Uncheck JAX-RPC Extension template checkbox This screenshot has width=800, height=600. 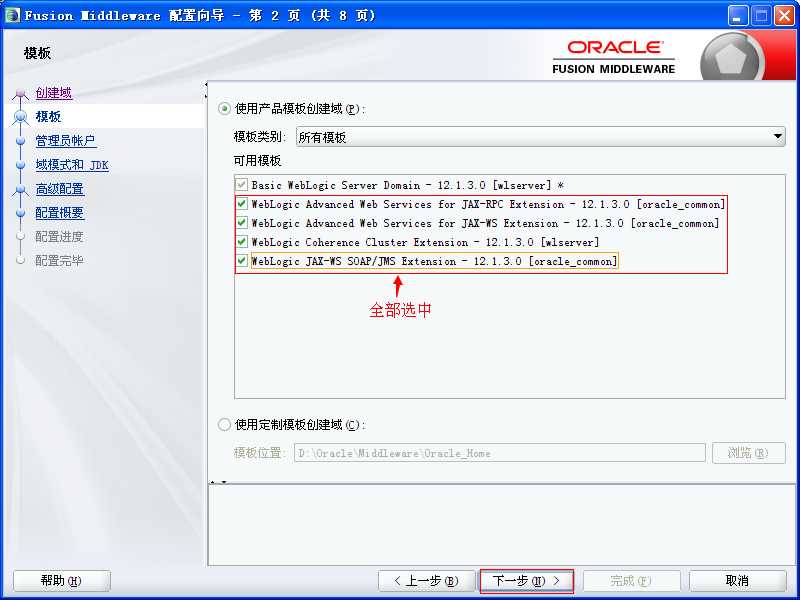pyautogui.click(x=242, y=204)
